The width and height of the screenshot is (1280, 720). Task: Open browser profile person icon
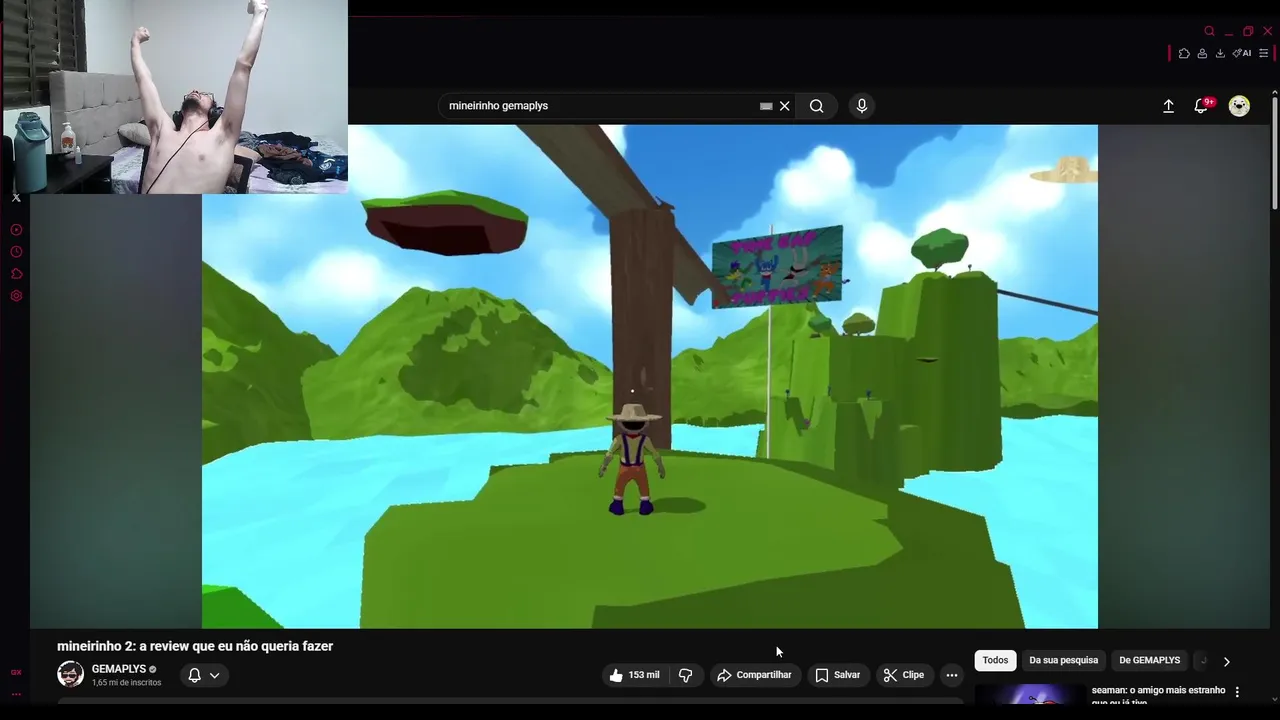[x=1202, y=53]
